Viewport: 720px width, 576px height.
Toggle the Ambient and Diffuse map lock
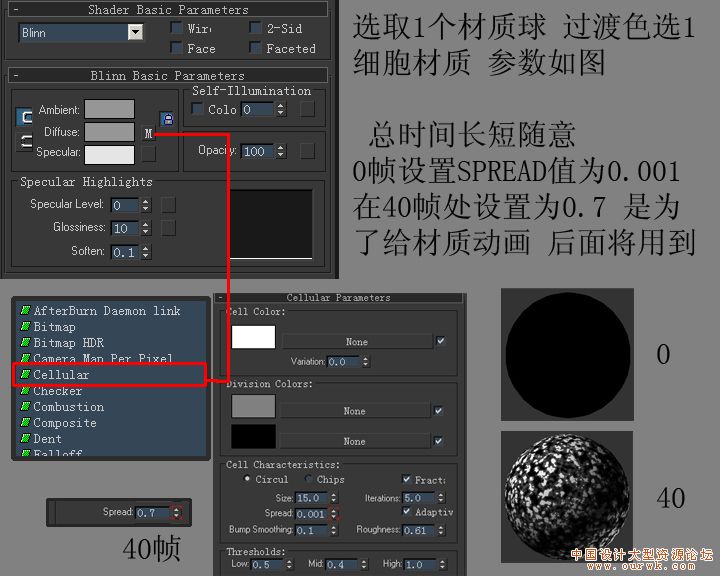tap(168, 119)
